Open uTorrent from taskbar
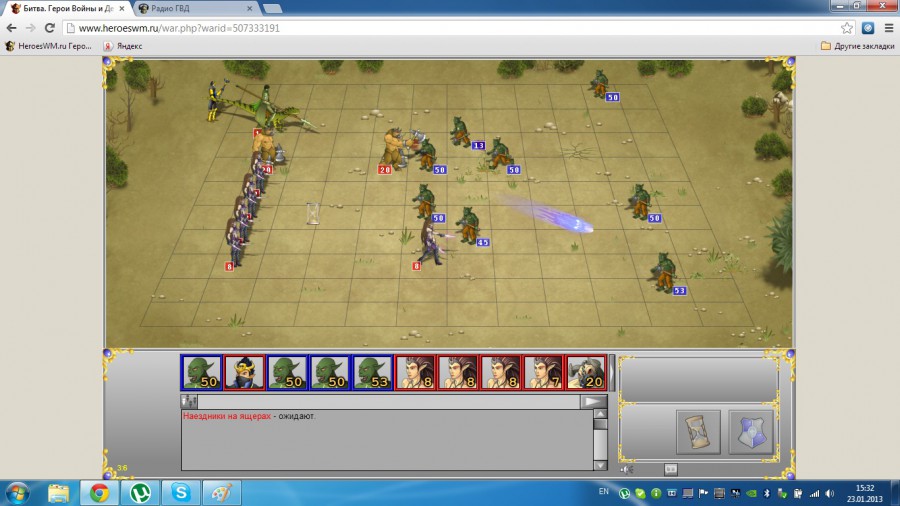900x506 pixels. (140, 493)
